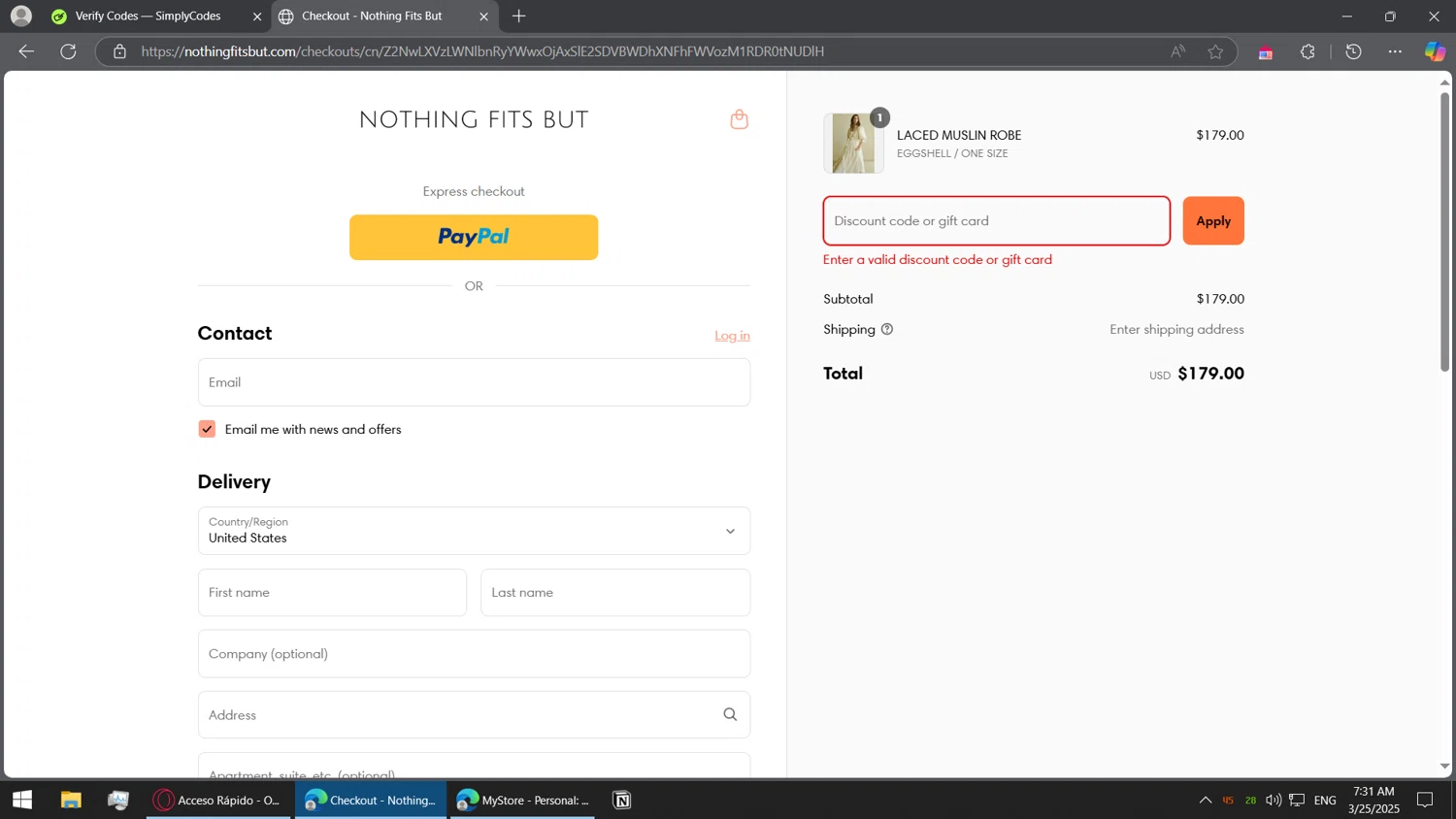Click the scrollbar down arrow
The width and height of the screenshot is (1456, 819).
click(1444, 767)
